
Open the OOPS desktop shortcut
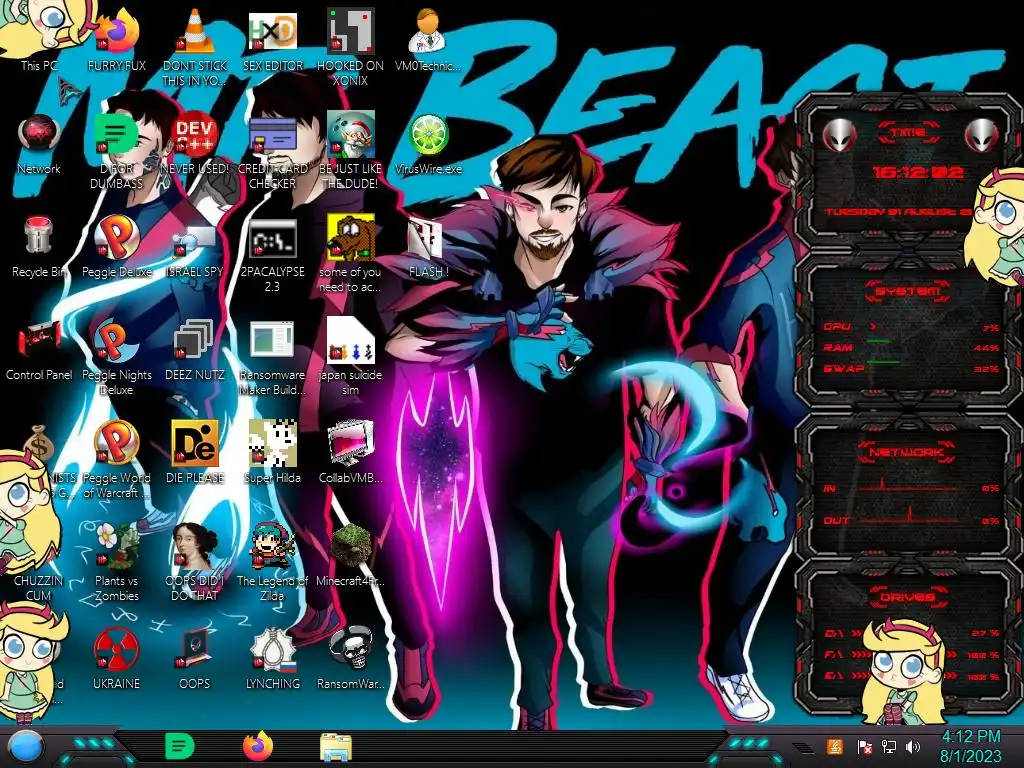coord(195,649)
